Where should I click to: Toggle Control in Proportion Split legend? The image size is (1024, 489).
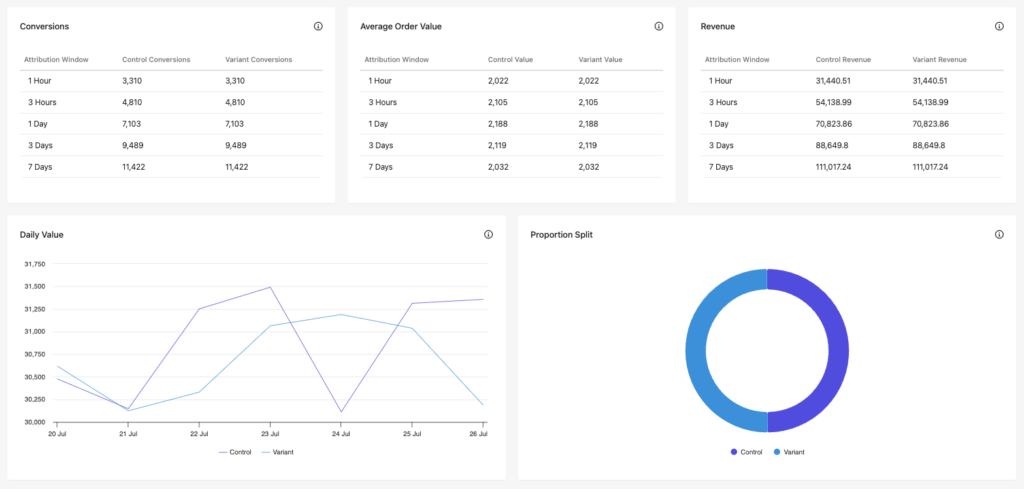(746, 452)
